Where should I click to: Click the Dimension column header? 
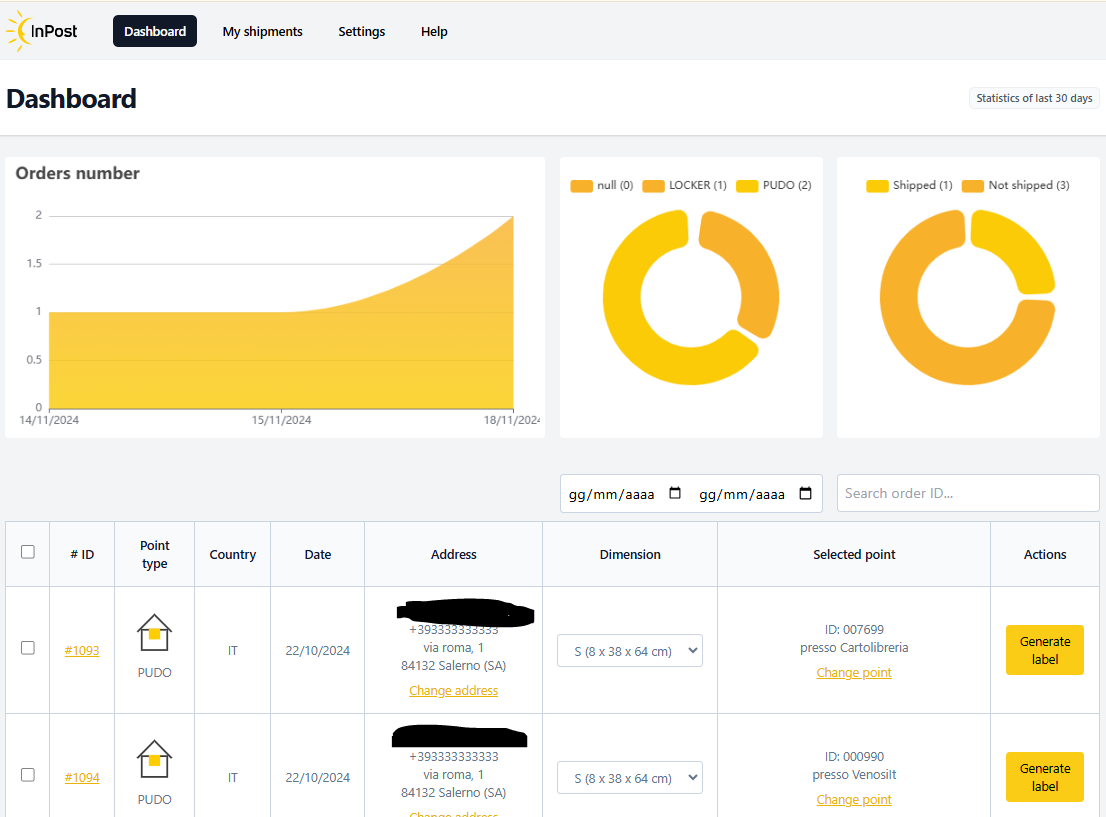click(630, 555)
